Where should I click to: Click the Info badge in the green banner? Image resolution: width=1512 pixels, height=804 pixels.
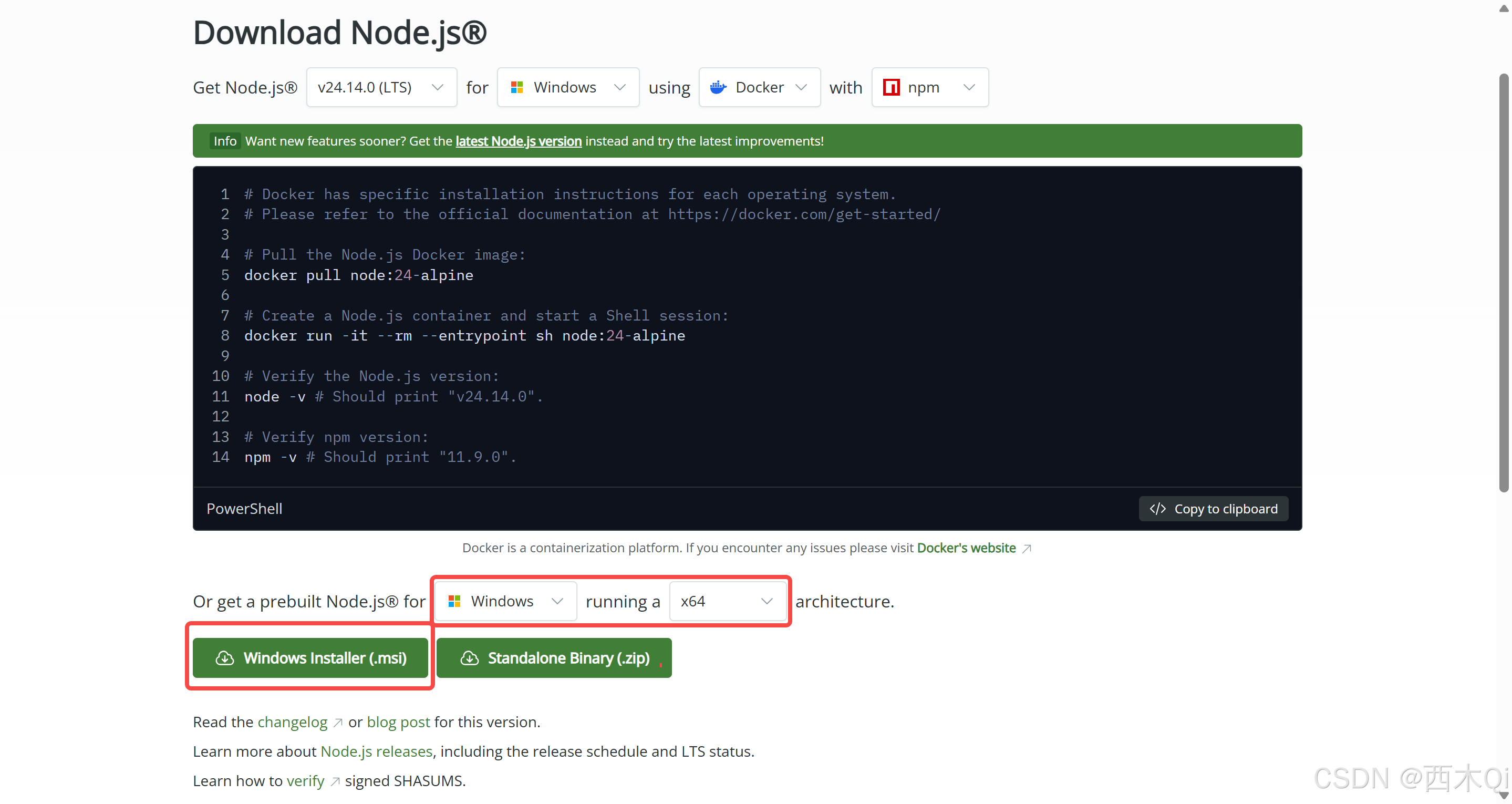pyautogui.click(x=225, y=141)
